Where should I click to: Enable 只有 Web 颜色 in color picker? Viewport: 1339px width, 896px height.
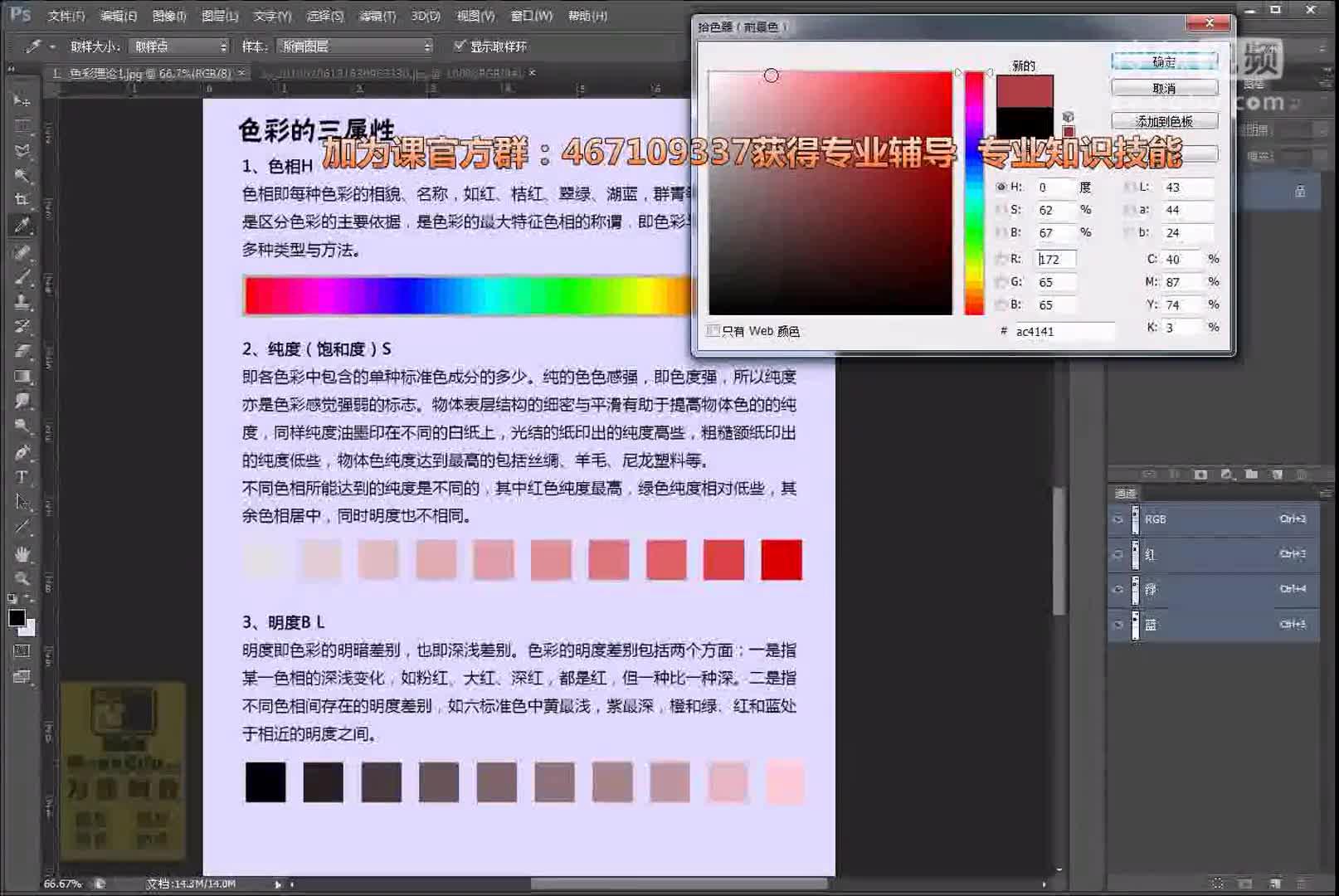coord(713,330)
